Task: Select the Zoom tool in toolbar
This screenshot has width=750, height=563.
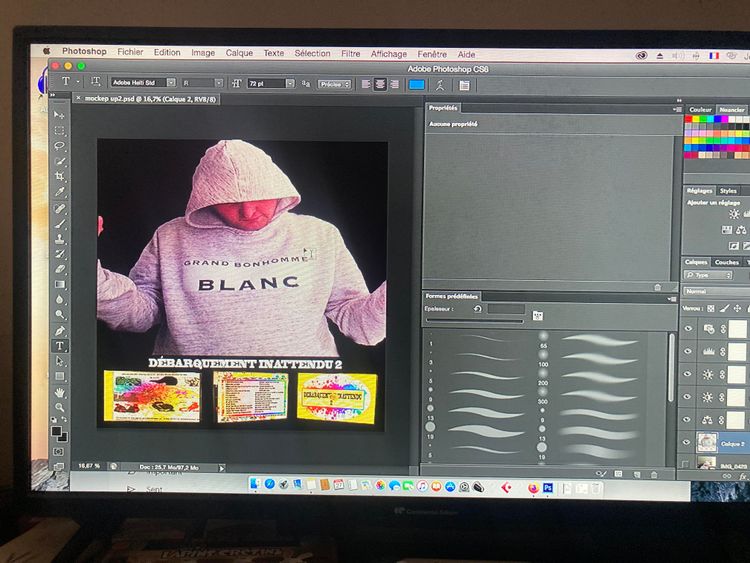Action: point(59,408)
